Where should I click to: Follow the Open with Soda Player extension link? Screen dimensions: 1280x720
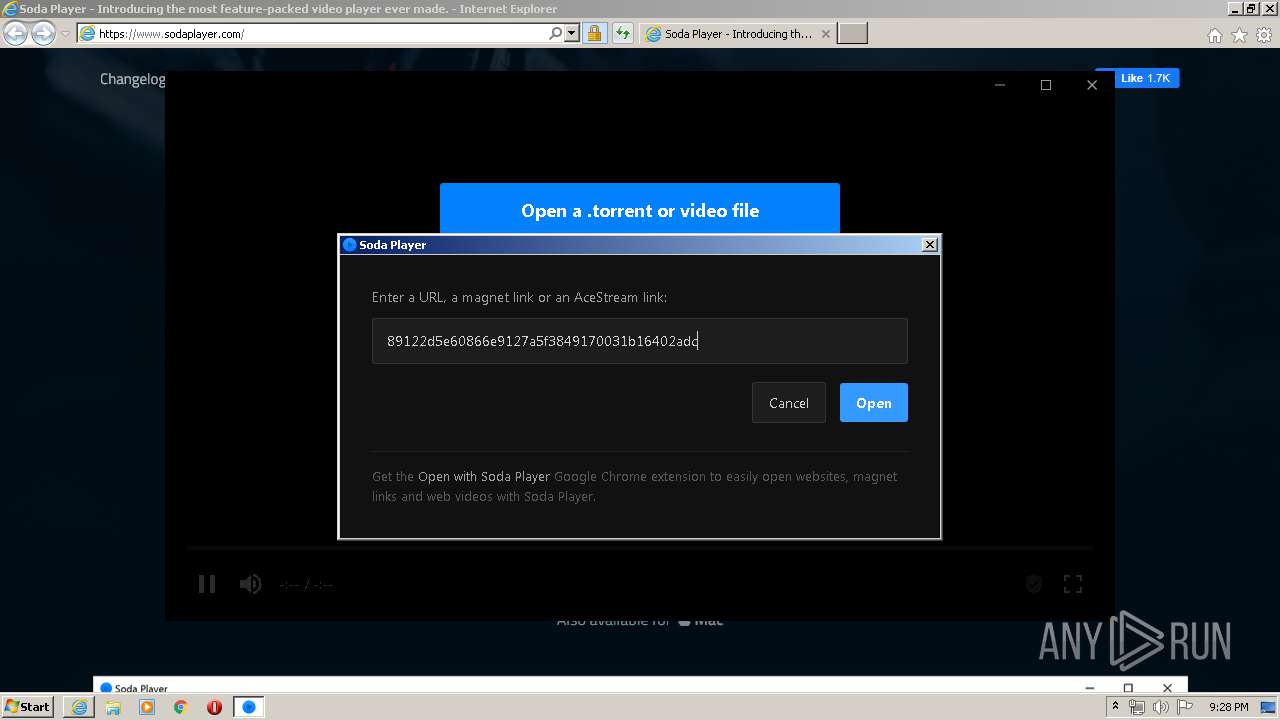(484, 477)
